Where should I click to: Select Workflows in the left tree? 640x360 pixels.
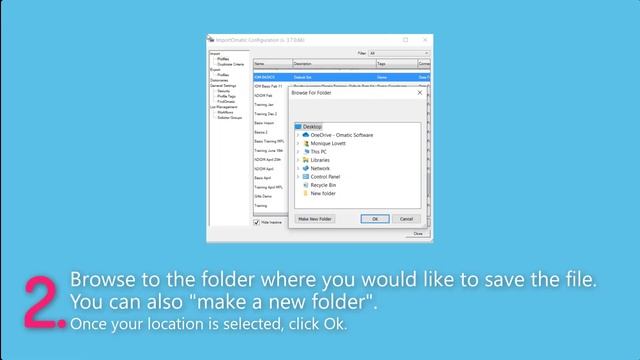pos(225,112)
